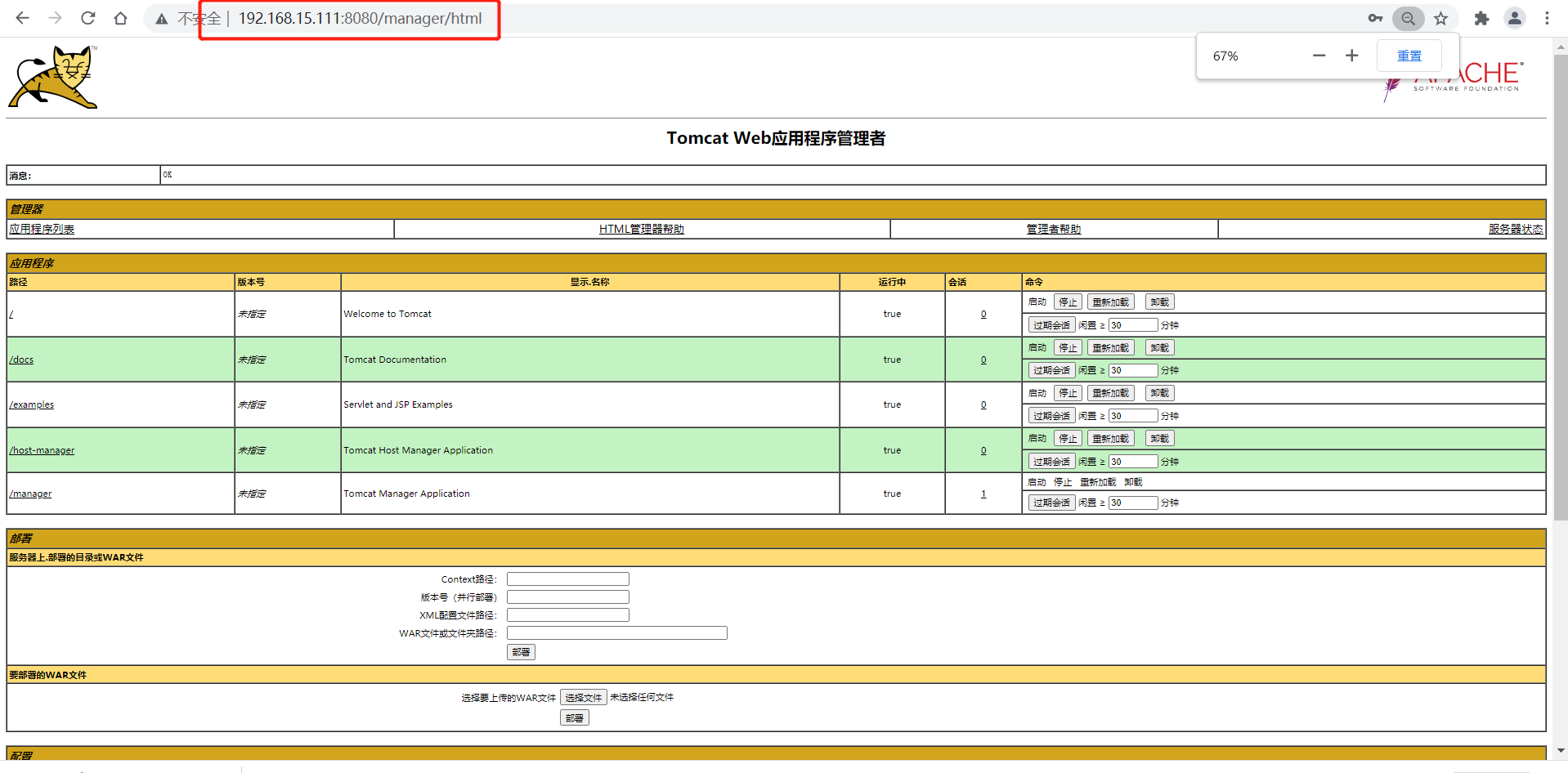Stop the /examples application
Viewport: 1568px width, 773px height.
coord(1068,393)
